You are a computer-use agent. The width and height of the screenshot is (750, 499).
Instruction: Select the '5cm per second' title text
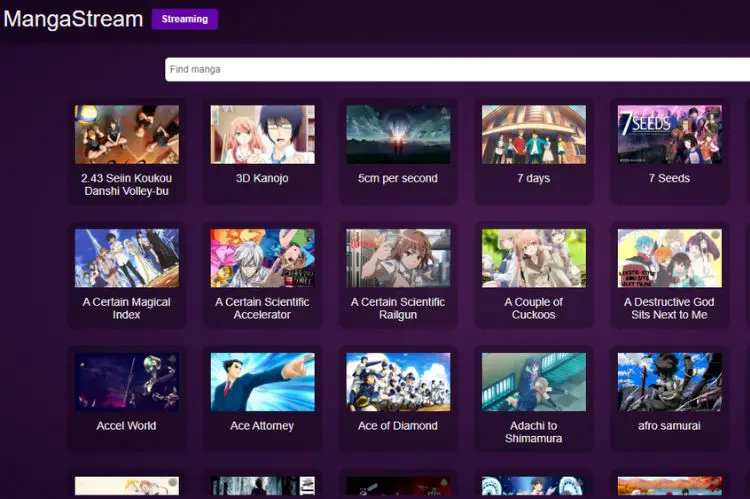[398, 178]
